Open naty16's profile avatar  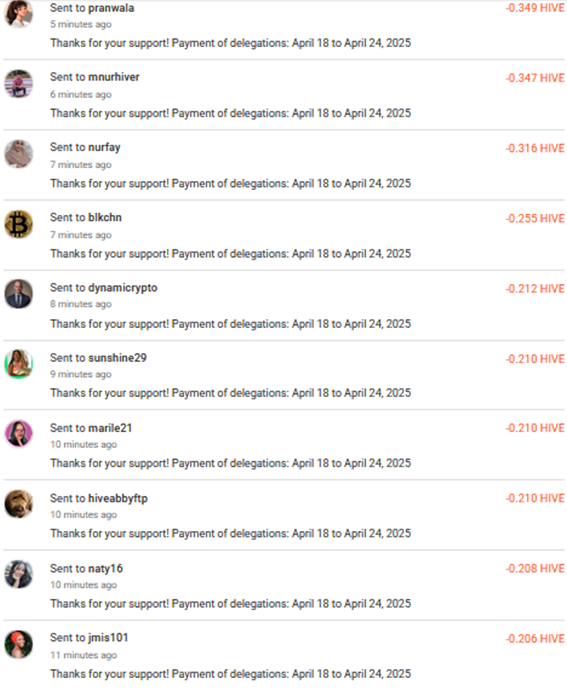[x=18, y=574]
